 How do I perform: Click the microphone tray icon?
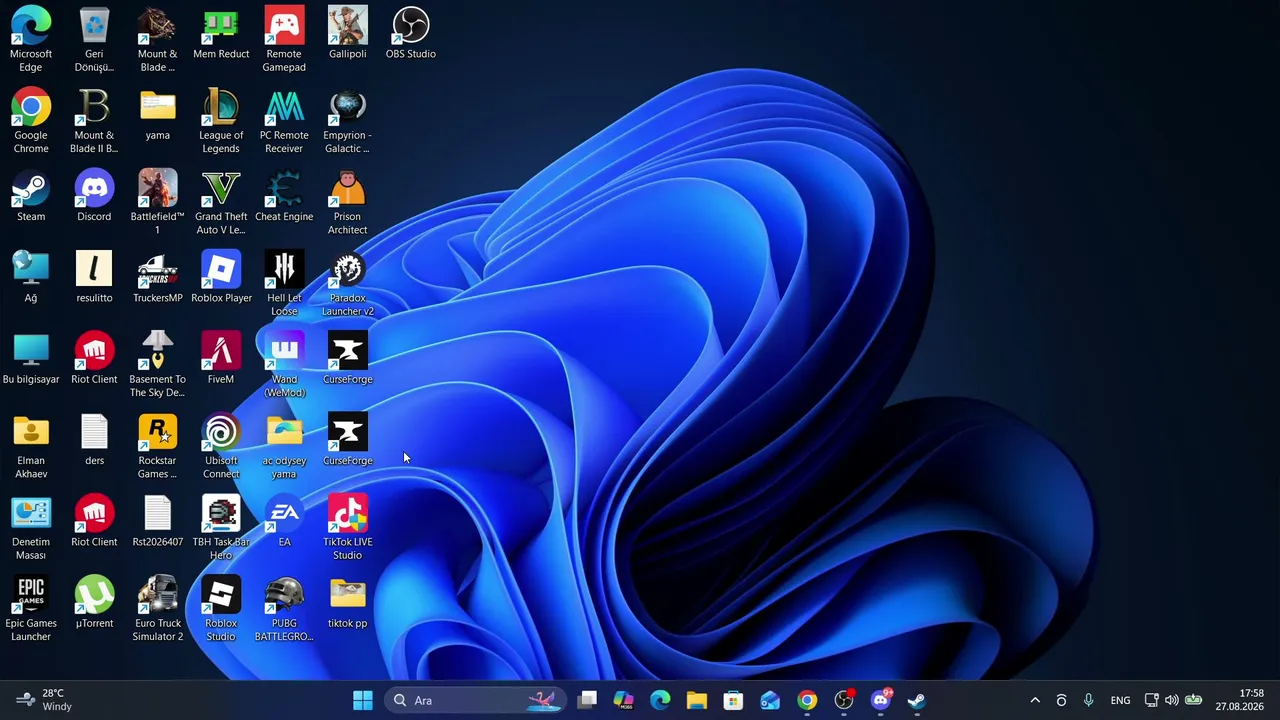1088,700
